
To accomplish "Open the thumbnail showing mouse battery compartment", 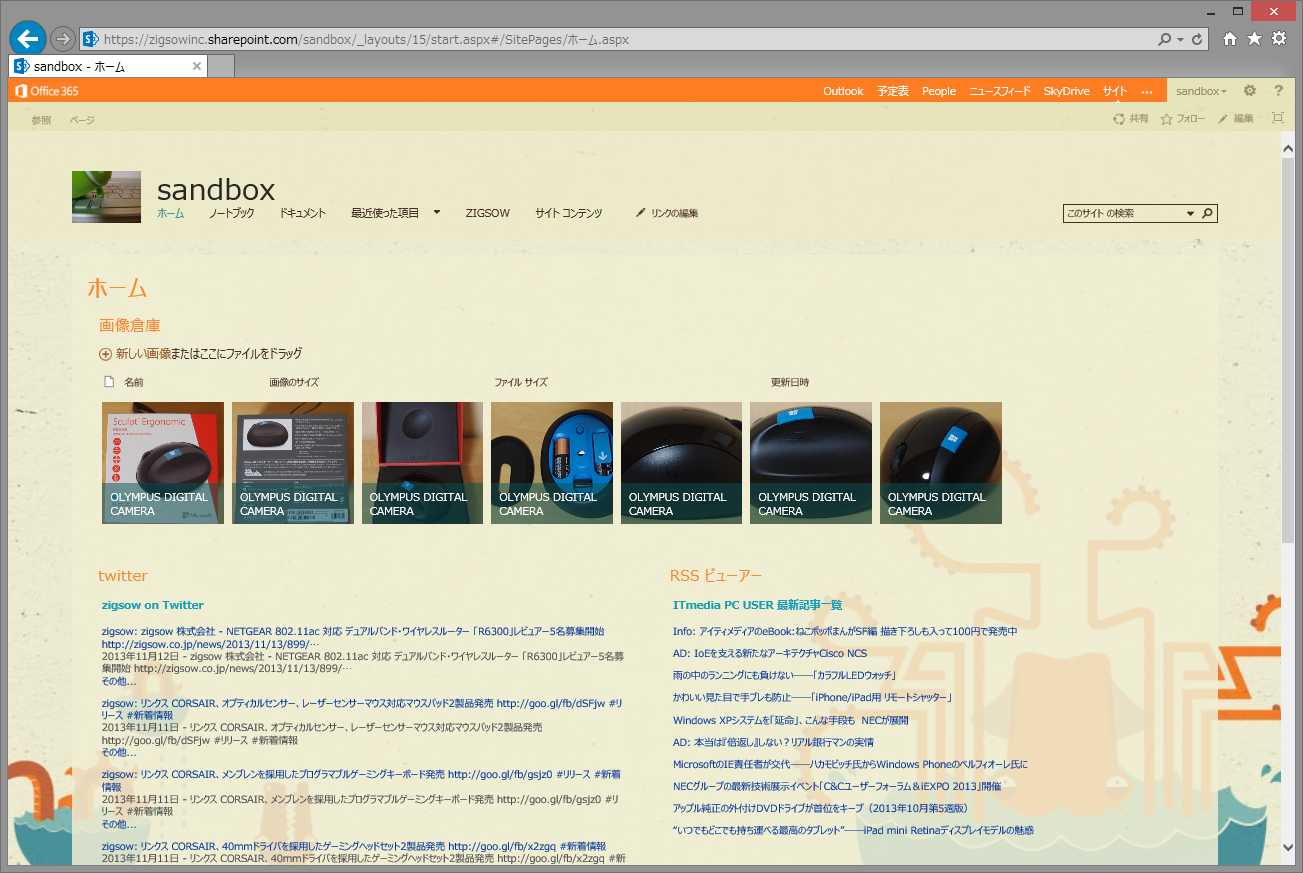I will 552,463.
